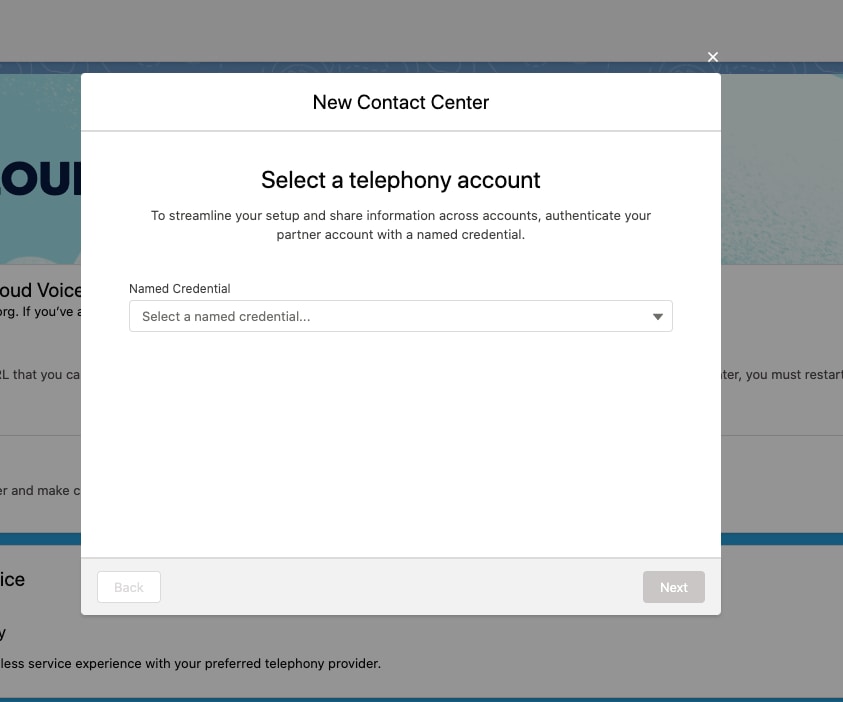This screenshot has width=843, height=702.
Task: Close the New Contact Center dialog
Action: point(712,57)
